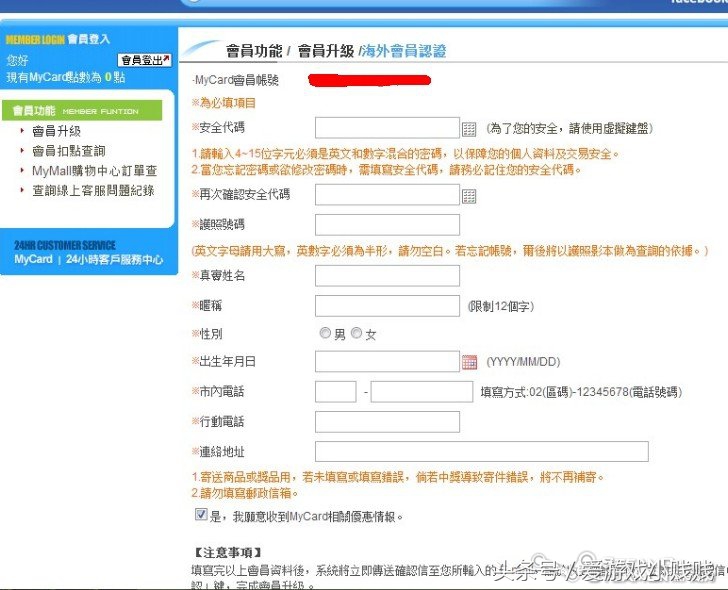Open MyMall購物中心訂單查 sidebar item
This screenshot has width=728, height=590.
click(95, 171)
